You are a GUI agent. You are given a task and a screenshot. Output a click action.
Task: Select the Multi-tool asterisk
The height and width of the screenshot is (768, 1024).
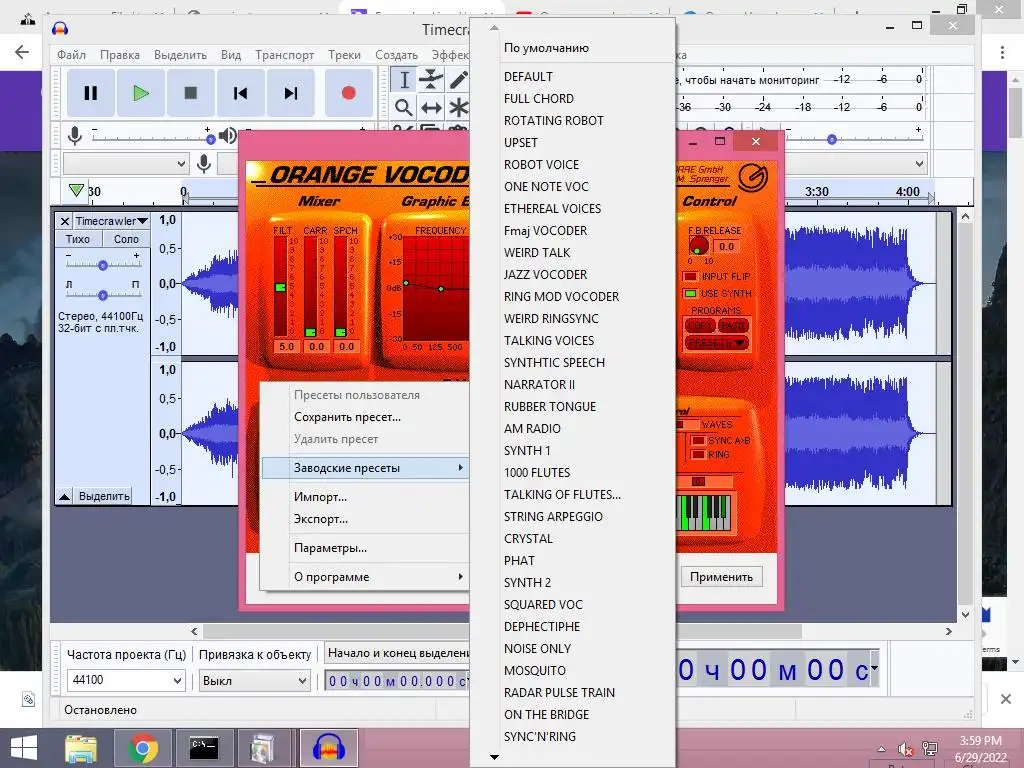click(458, 107)
